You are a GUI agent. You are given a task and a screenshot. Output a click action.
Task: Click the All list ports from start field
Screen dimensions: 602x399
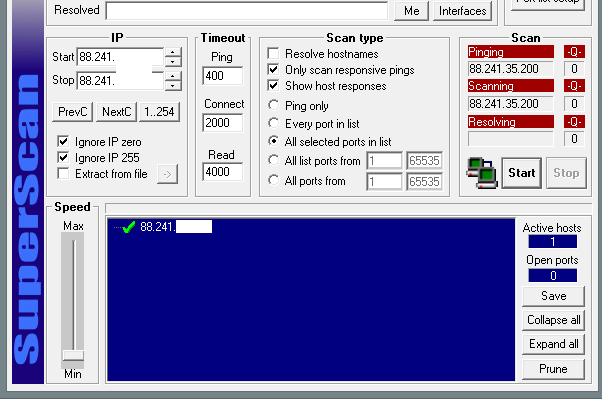[384, 161]
